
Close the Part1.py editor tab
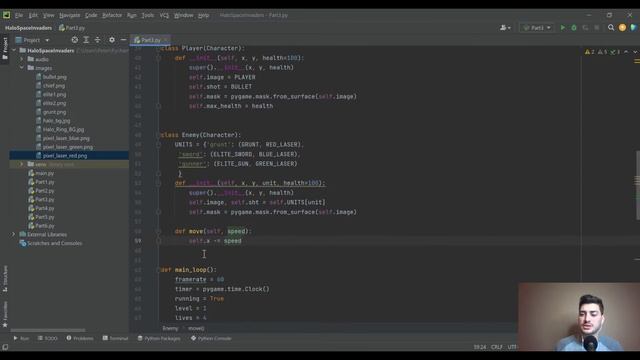[x=166, y=40]
